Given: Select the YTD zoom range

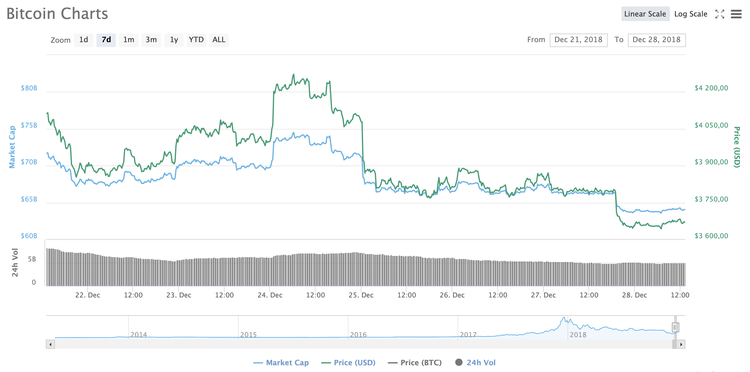Looking at the screenshot, I should tap(196, 40).
